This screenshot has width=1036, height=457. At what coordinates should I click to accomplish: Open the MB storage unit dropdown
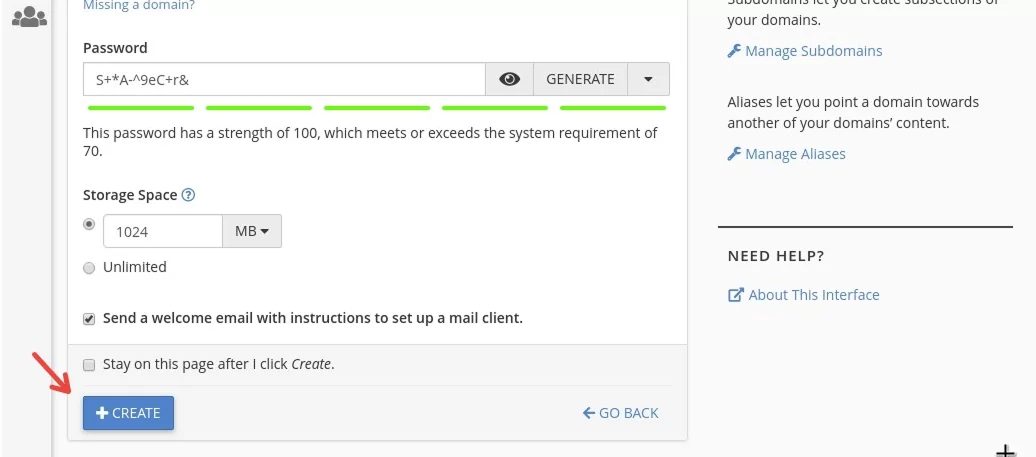coord(252,231)
